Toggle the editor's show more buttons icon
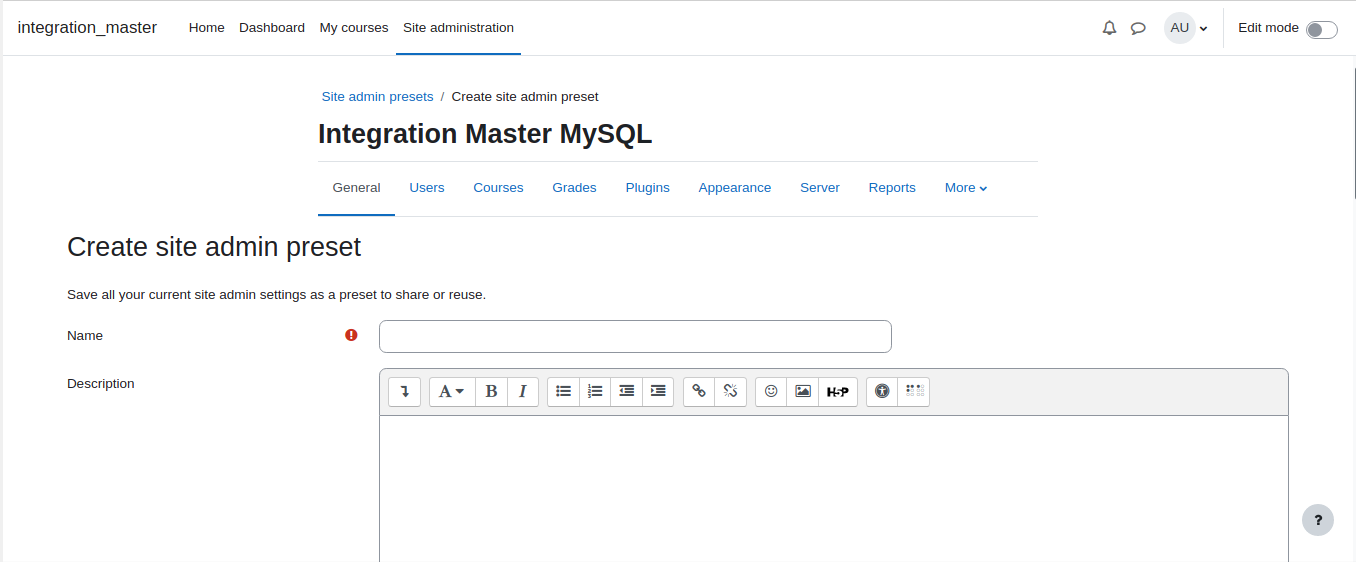1356x562 pixels. [404, 392]
